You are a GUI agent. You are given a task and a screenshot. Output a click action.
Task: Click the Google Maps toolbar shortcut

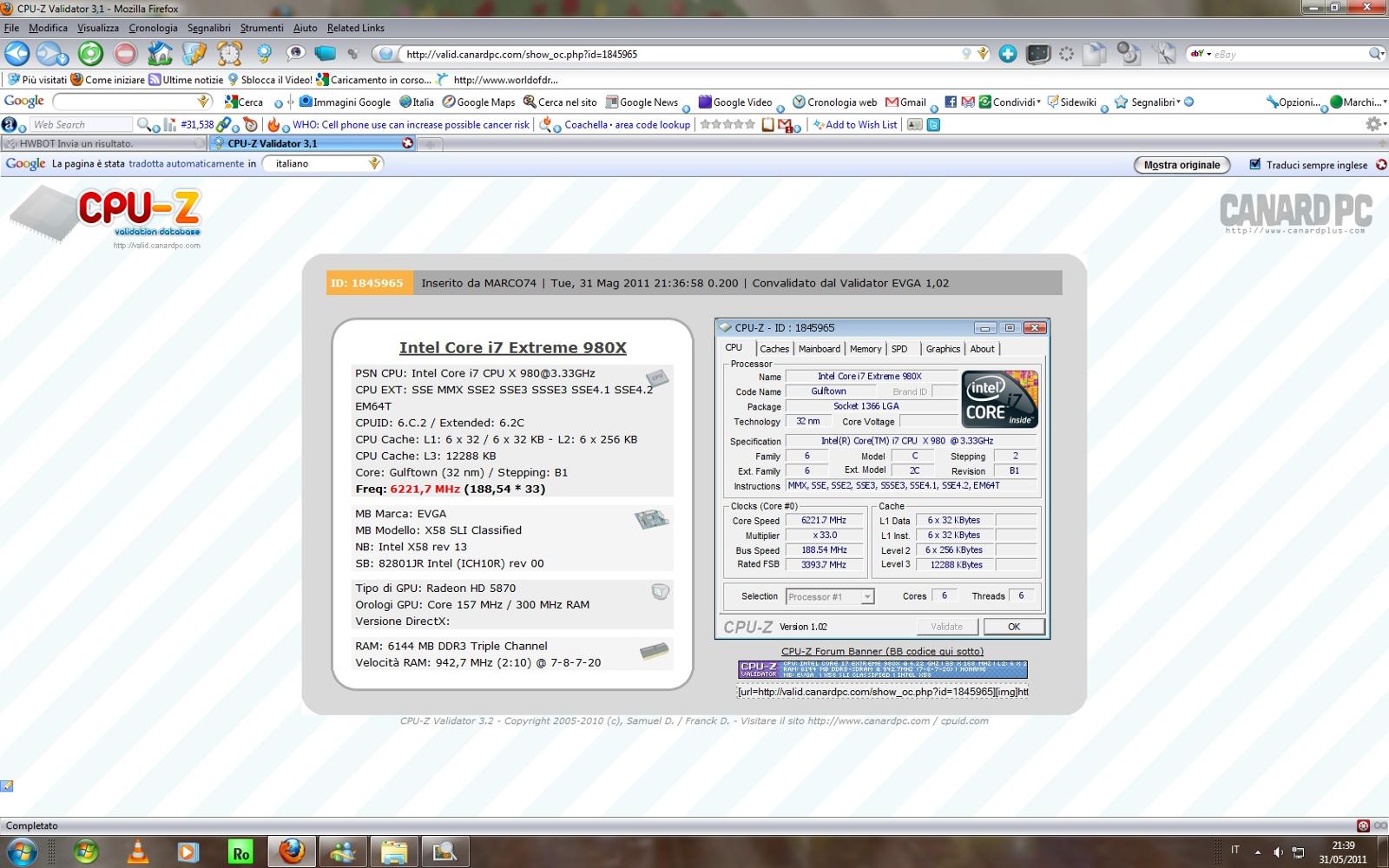[479, 102]
